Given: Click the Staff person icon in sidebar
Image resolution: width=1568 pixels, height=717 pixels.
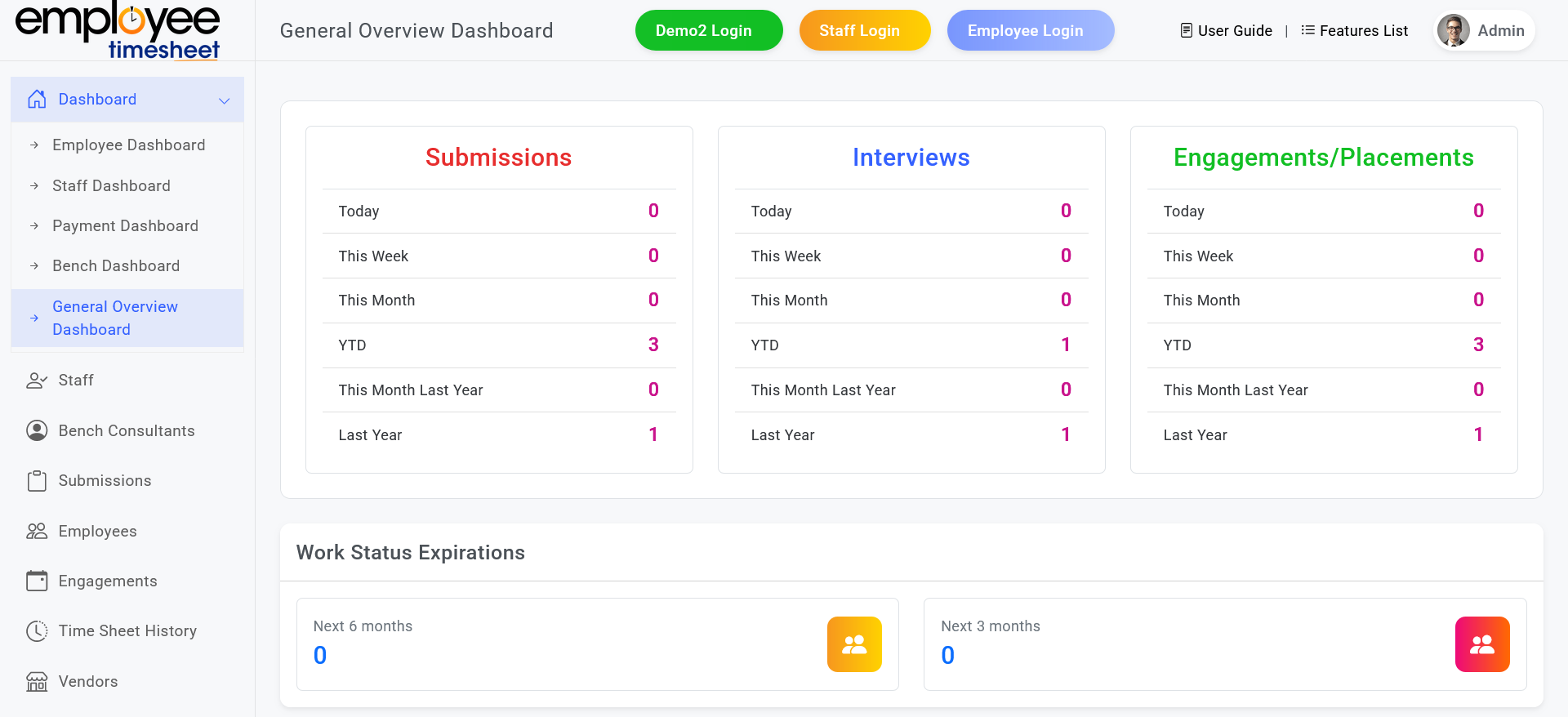Looking at the screenshot, I should click(37, 381).
